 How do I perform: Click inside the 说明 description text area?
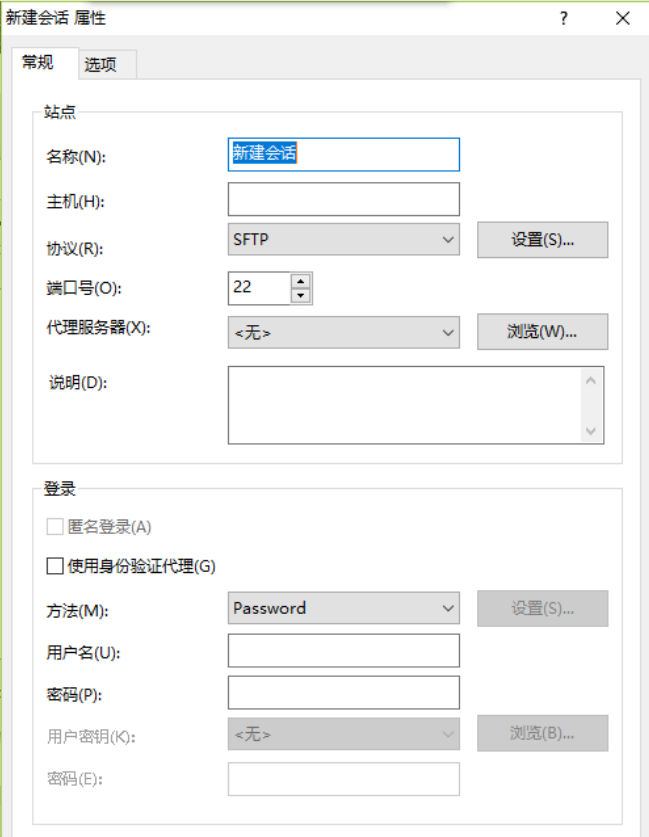click(405, 405)
